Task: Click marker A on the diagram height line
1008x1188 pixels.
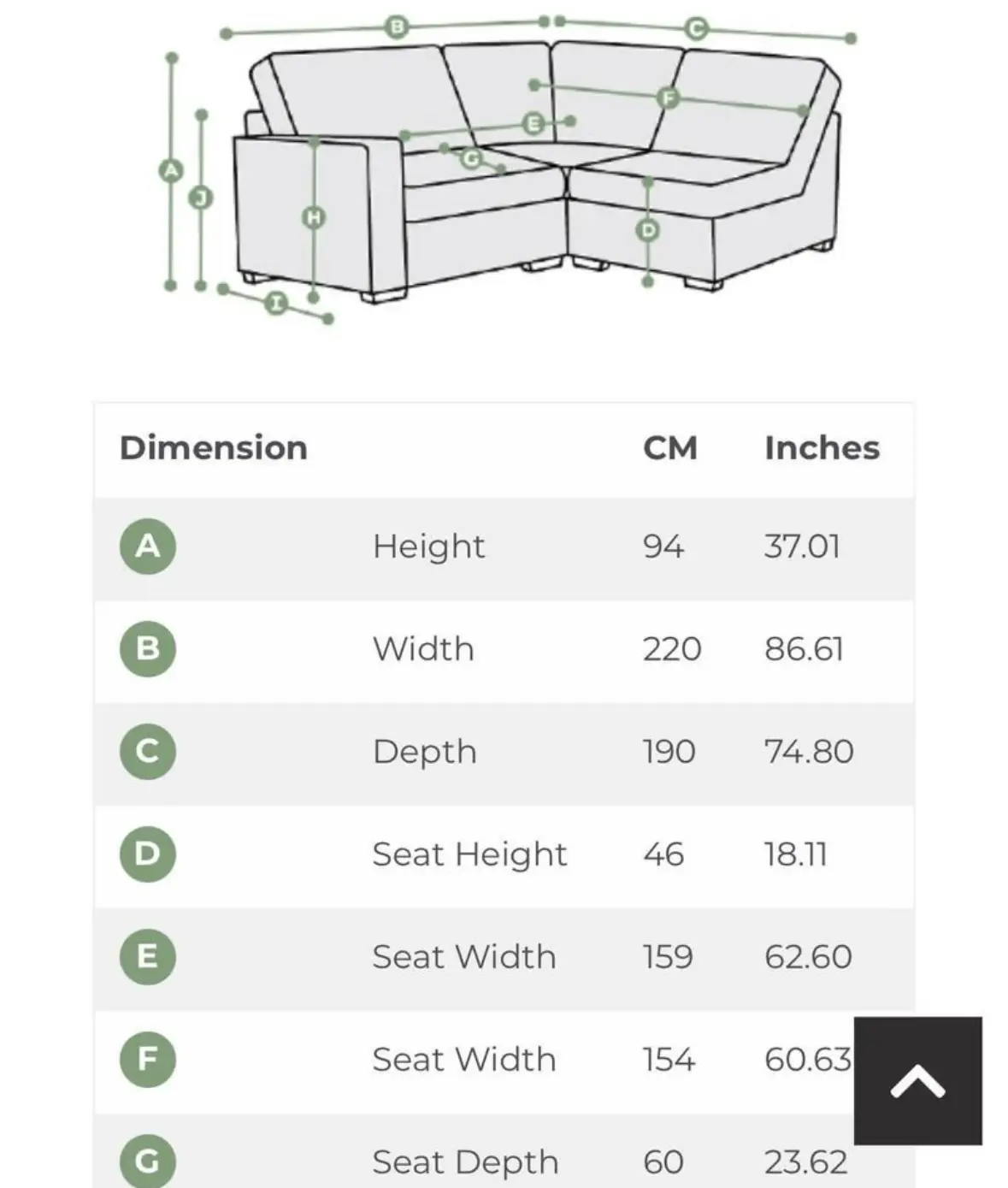Action: (172, 170)
